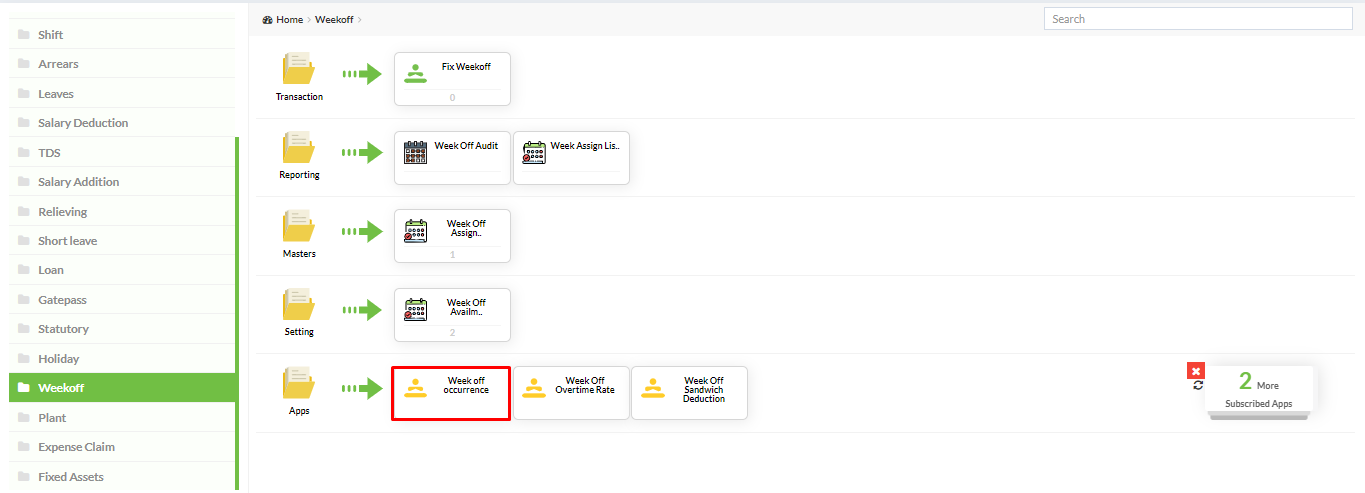Open Short leave in the sidebar
Viewport: 1365px width, 493px height.
(x=122, y=241)
